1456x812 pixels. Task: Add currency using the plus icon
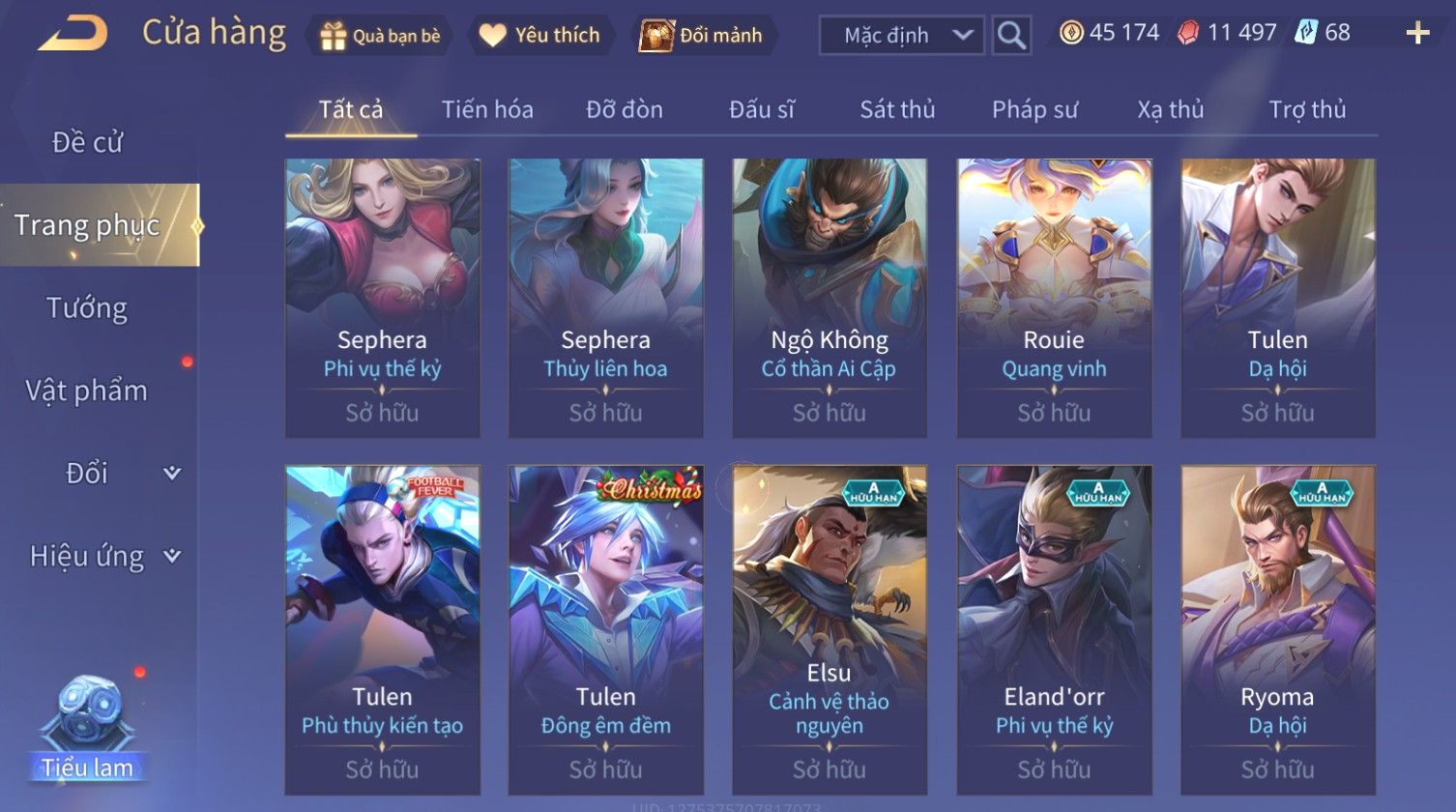(x=1417, y=34)
